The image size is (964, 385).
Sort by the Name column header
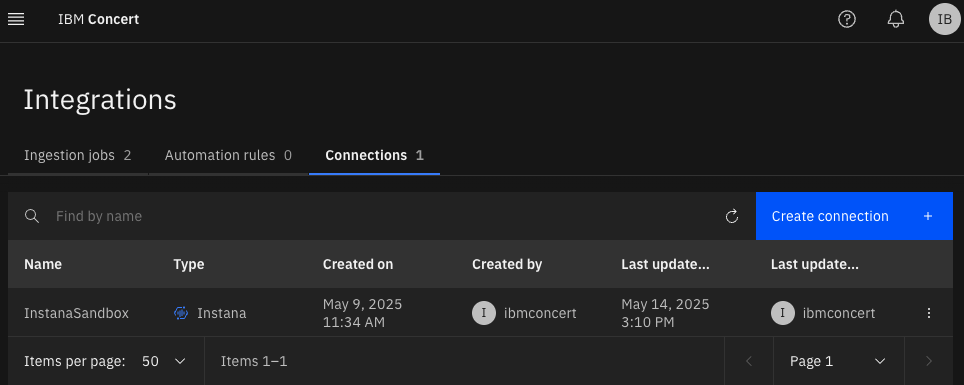click(x=43, y=264)
